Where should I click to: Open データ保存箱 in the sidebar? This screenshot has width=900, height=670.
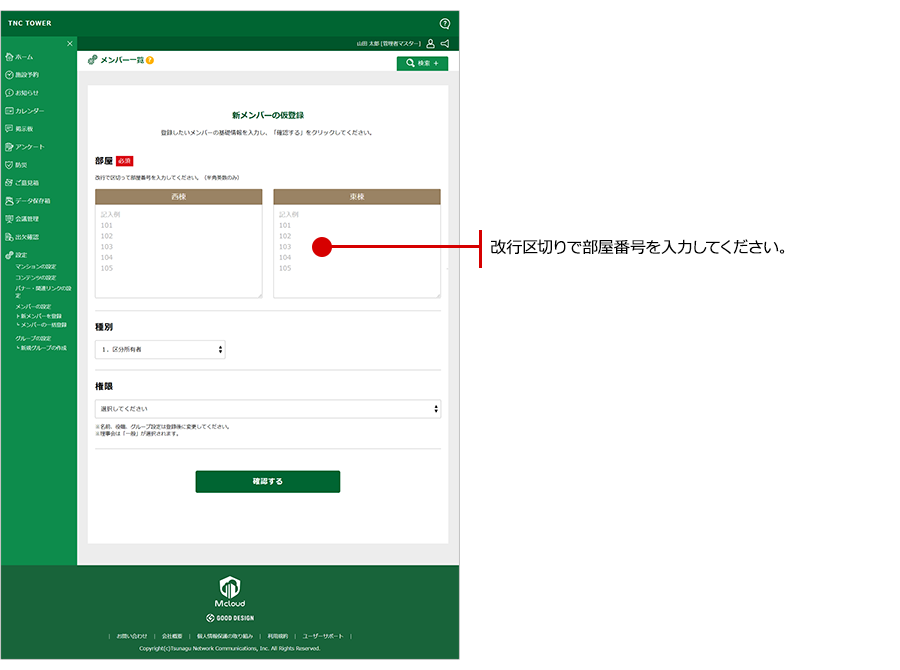tap(32, 201)
